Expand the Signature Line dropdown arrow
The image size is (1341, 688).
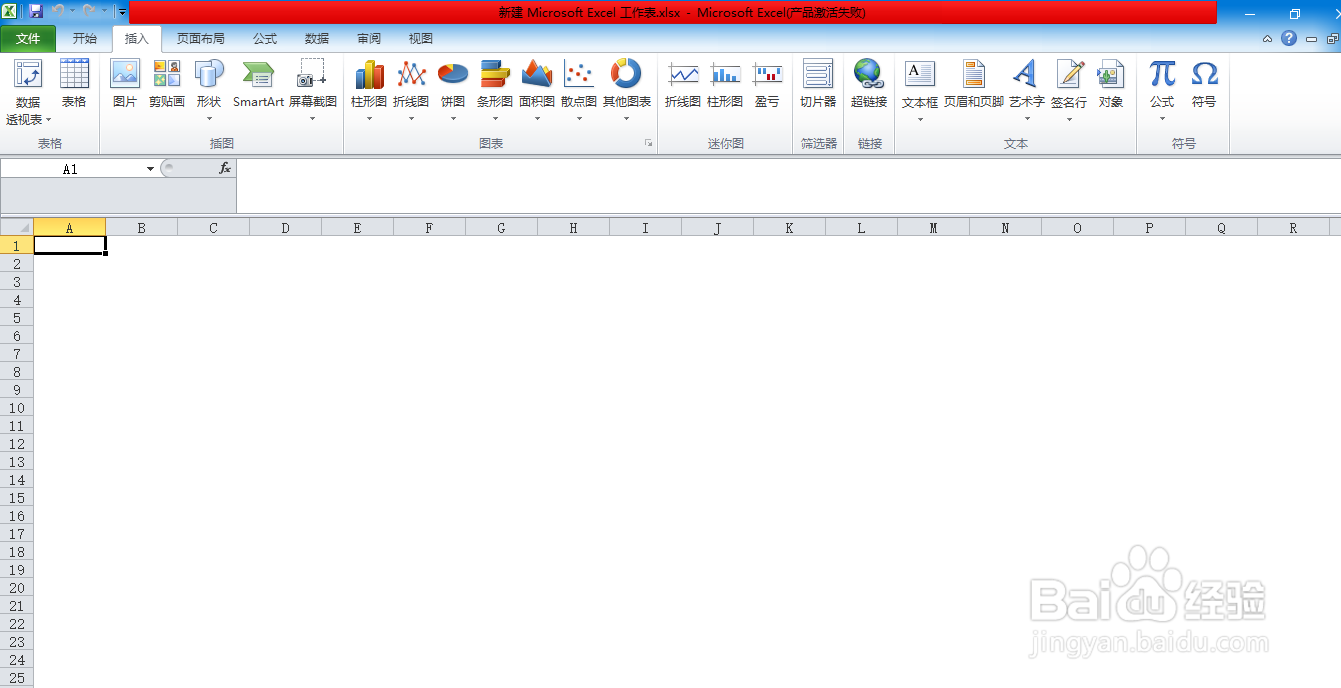pos(1069,118)
